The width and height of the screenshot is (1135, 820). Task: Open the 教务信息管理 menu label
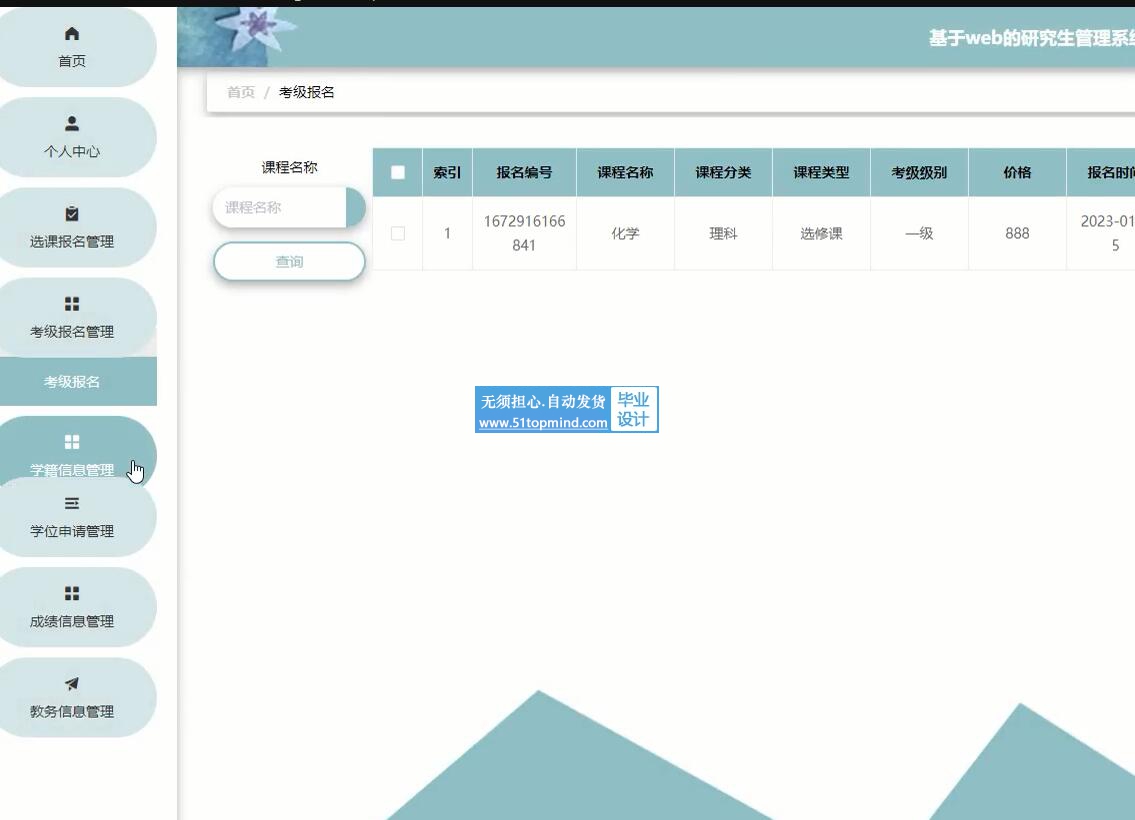(72, 712)
